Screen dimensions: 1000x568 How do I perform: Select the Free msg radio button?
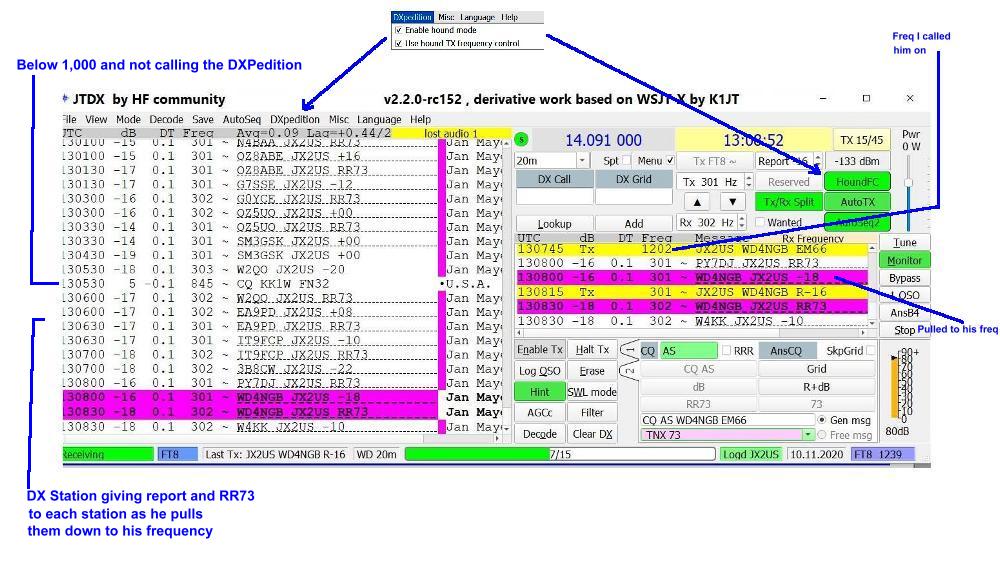pyautogui.click(x=822, y=435)
